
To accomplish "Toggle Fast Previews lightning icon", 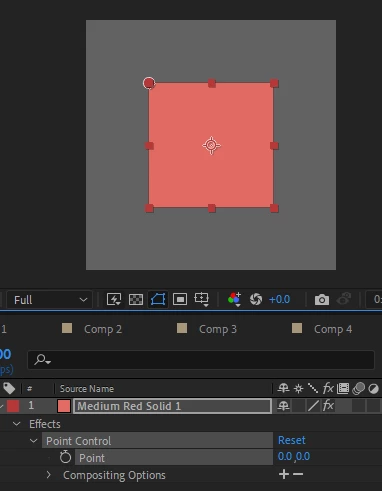I will point(114,299).
